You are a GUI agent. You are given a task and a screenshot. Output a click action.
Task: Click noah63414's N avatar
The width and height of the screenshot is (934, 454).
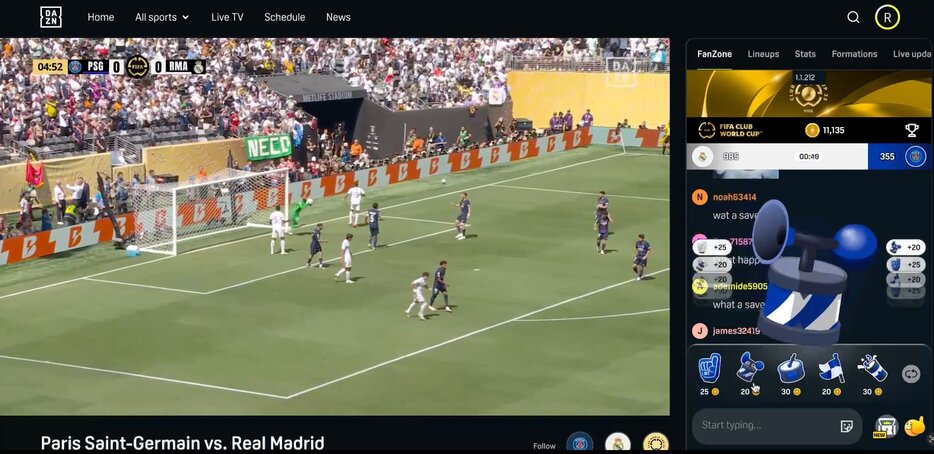(700, 197)
